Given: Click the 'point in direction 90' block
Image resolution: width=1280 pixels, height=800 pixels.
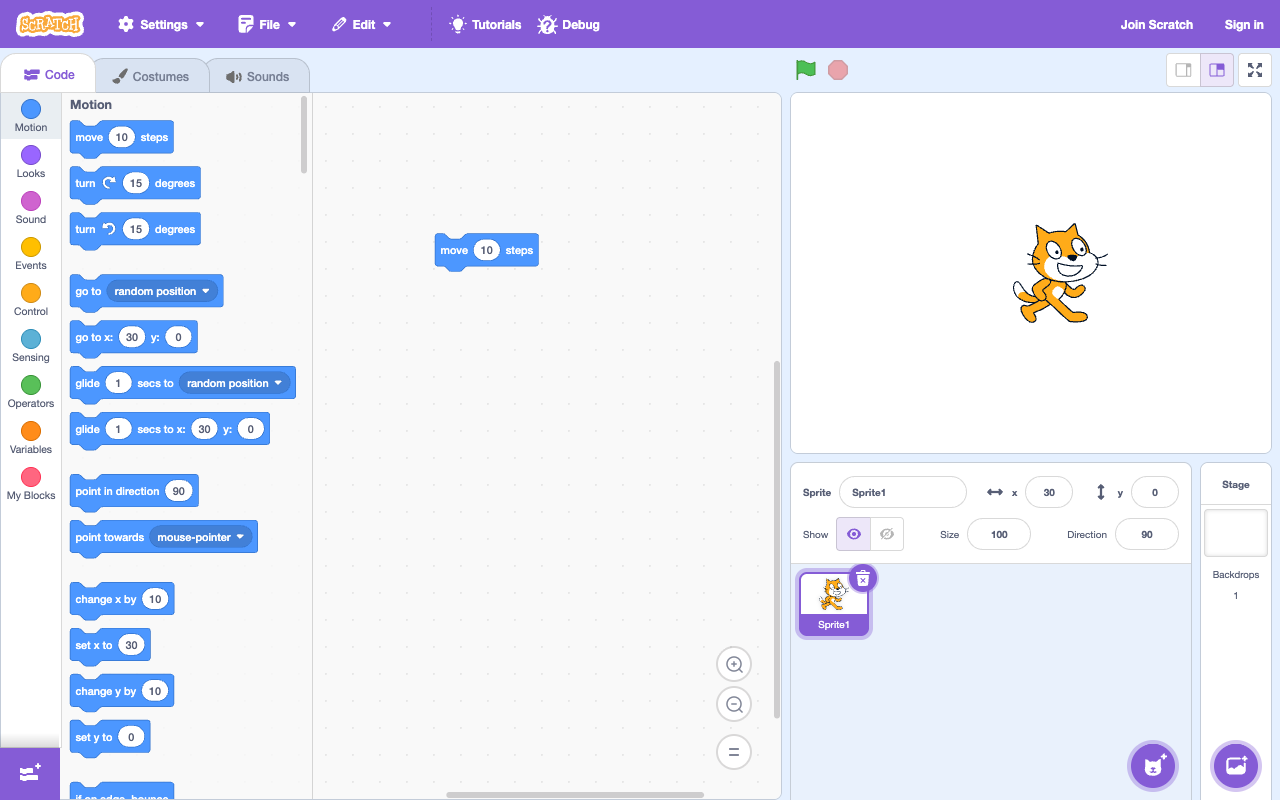Looking at the screenshot, I should (134, 492).
